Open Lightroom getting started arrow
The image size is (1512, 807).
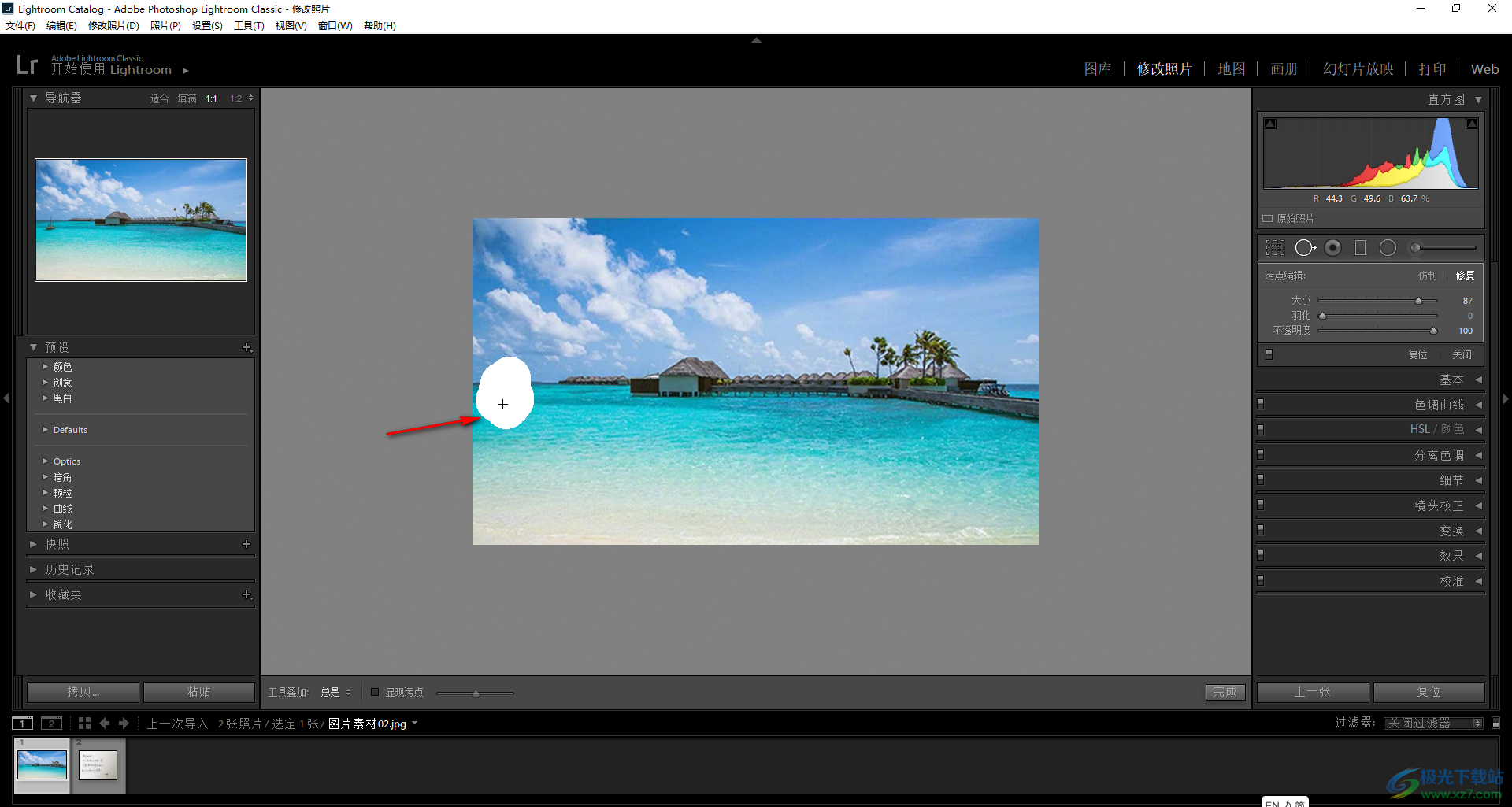pos(186,71)
